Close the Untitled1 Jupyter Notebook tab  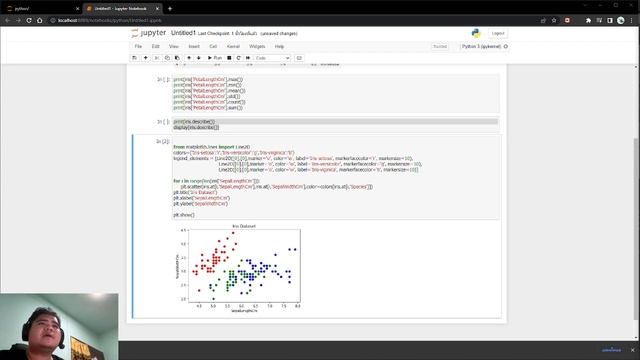(x=157, y=9)
